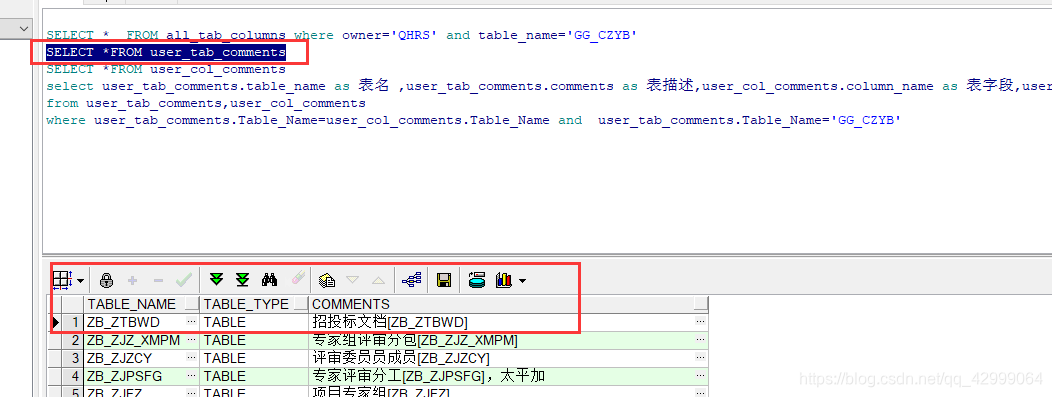Open ellipsis editor for 评审委员员成员 comments cell
This screenshot has height=397, width=1052.
[700, 358]
